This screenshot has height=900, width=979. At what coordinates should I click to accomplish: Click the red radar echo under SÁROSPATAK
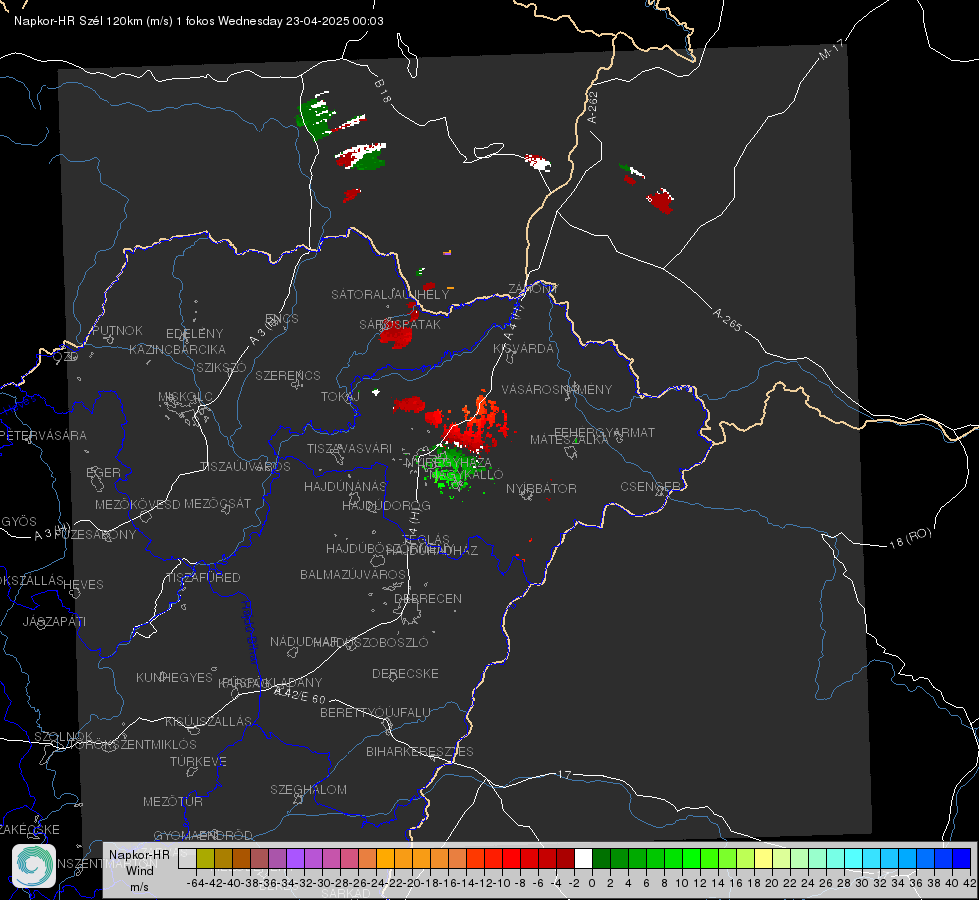(396, 336)
